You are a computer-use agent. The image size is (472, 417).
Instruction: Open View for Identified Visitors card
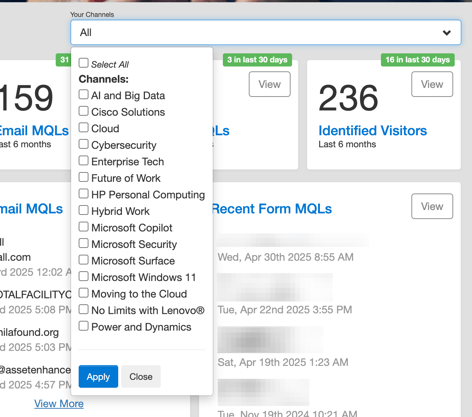(432, 84)
